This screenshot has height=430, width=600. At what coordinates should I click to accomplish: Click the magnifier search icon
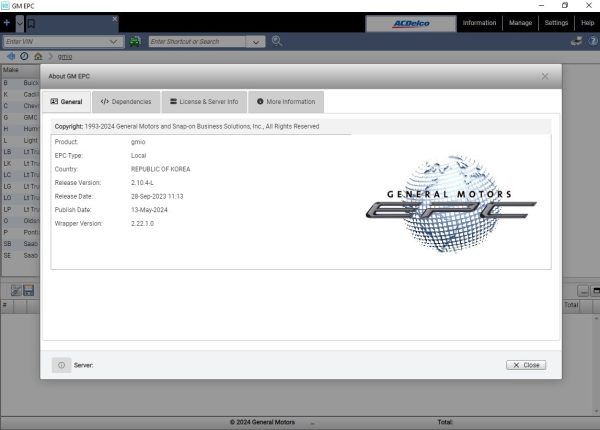pos(277,41)
